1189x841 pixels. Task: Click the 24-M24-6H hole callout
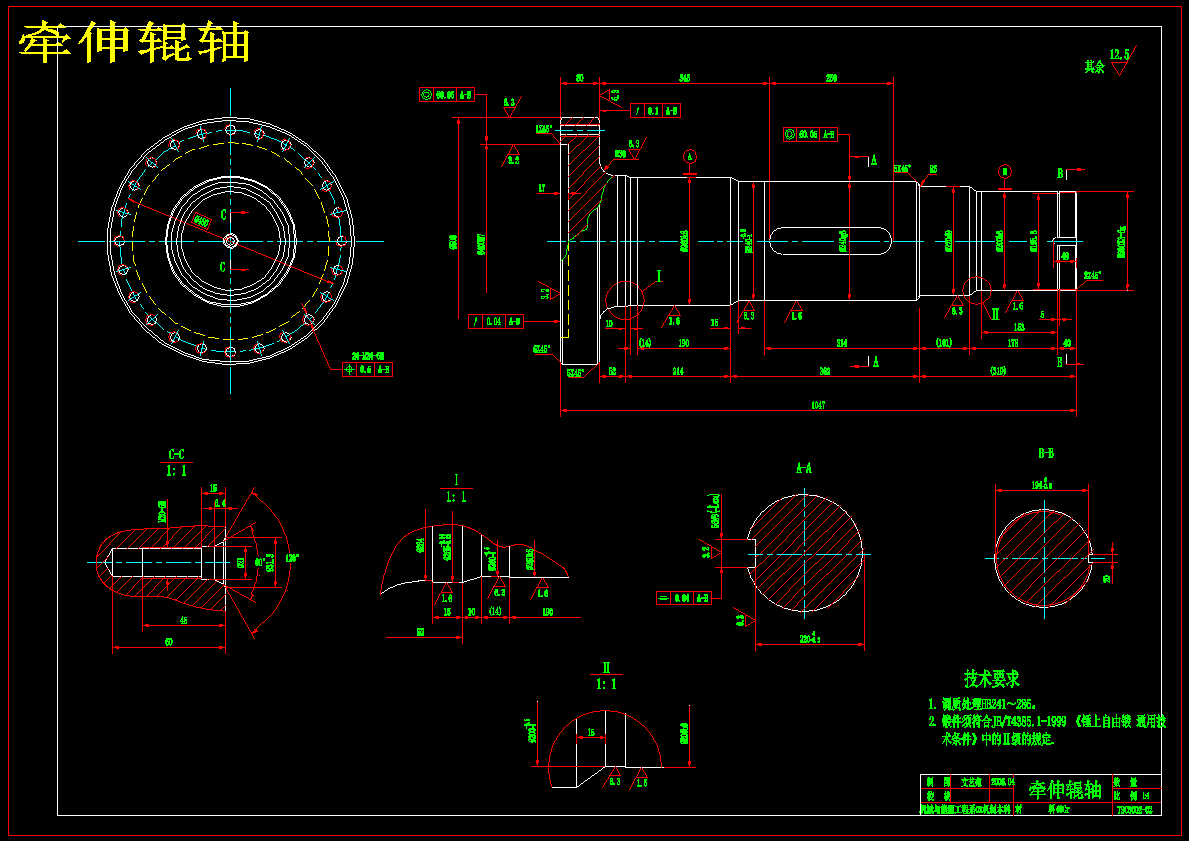click(368, 356)
